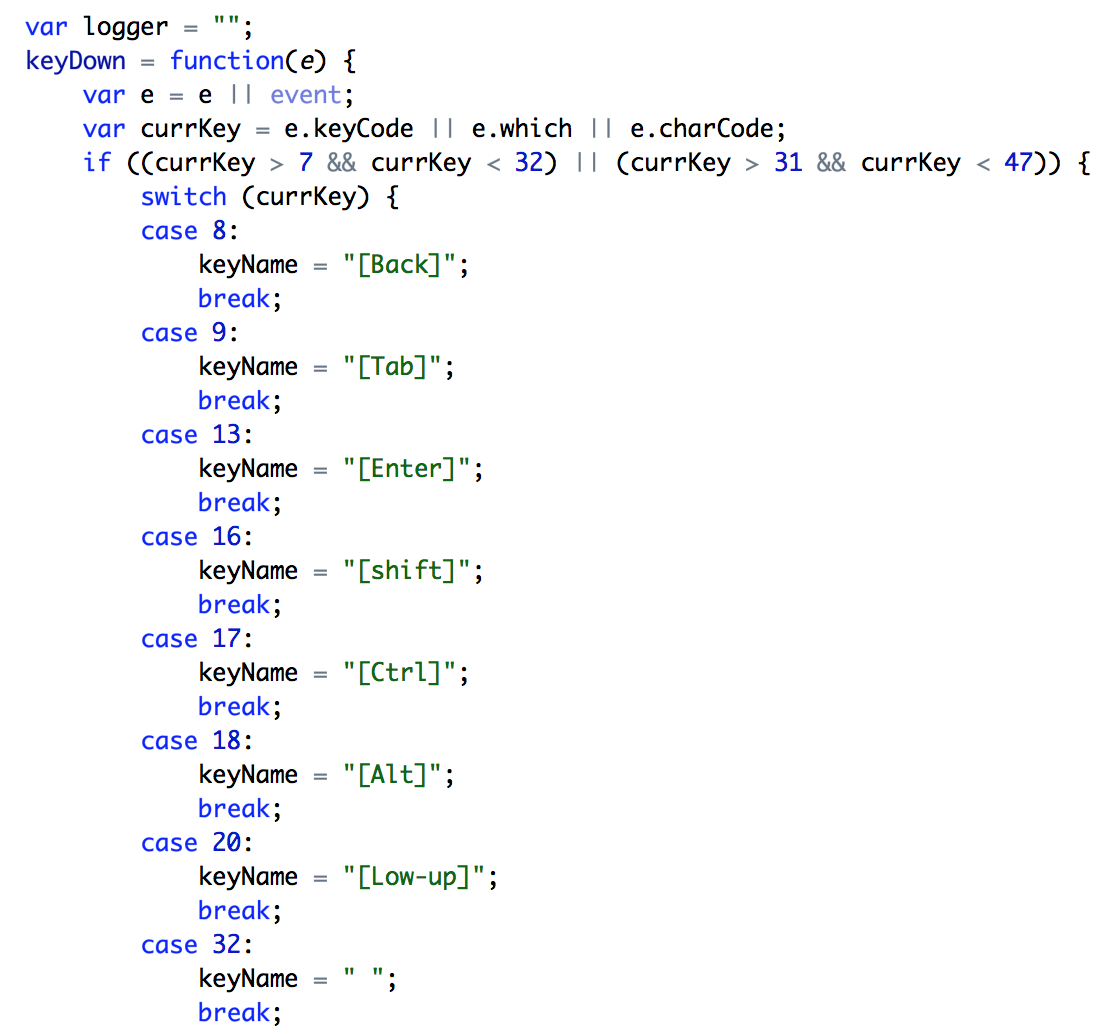Click the number 47 in the condition

click(1019, 162)
